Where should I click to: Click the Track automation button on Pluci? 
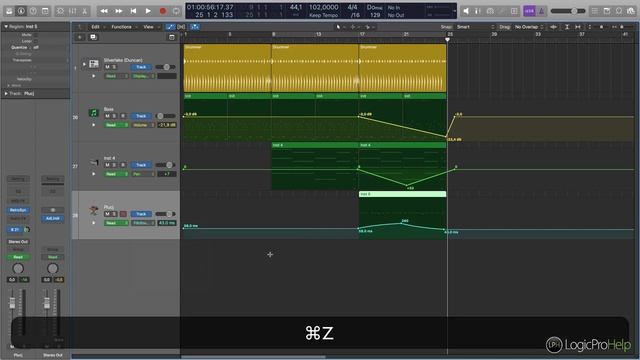[141, 214]
